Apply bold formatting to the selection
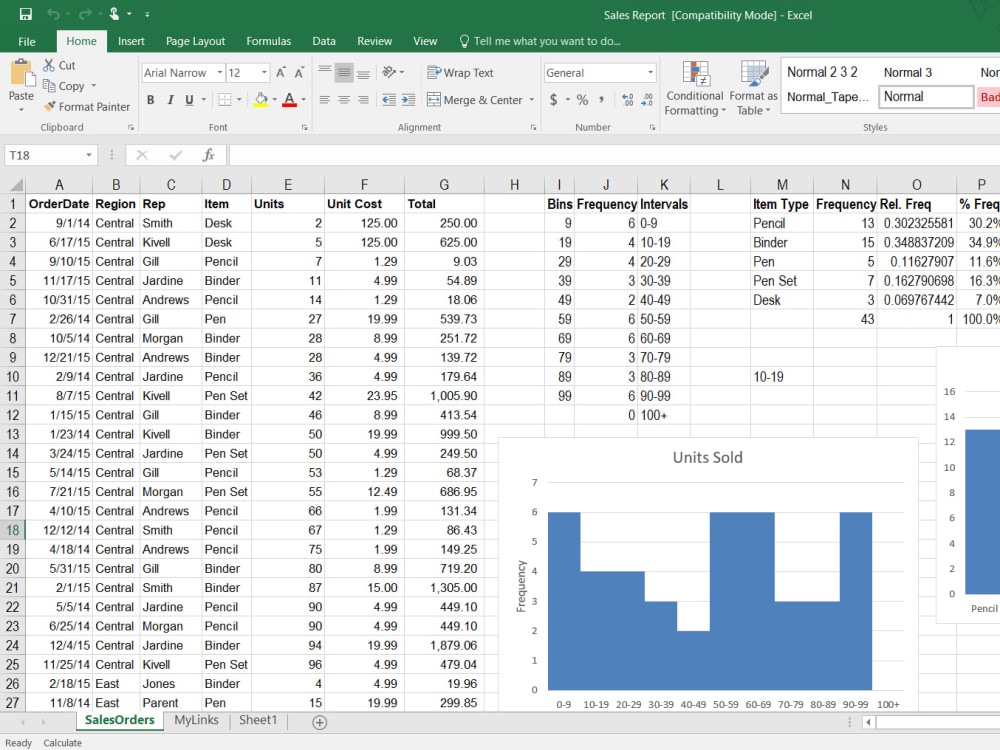The image size is (1000, 750). [x=151, y=100]
